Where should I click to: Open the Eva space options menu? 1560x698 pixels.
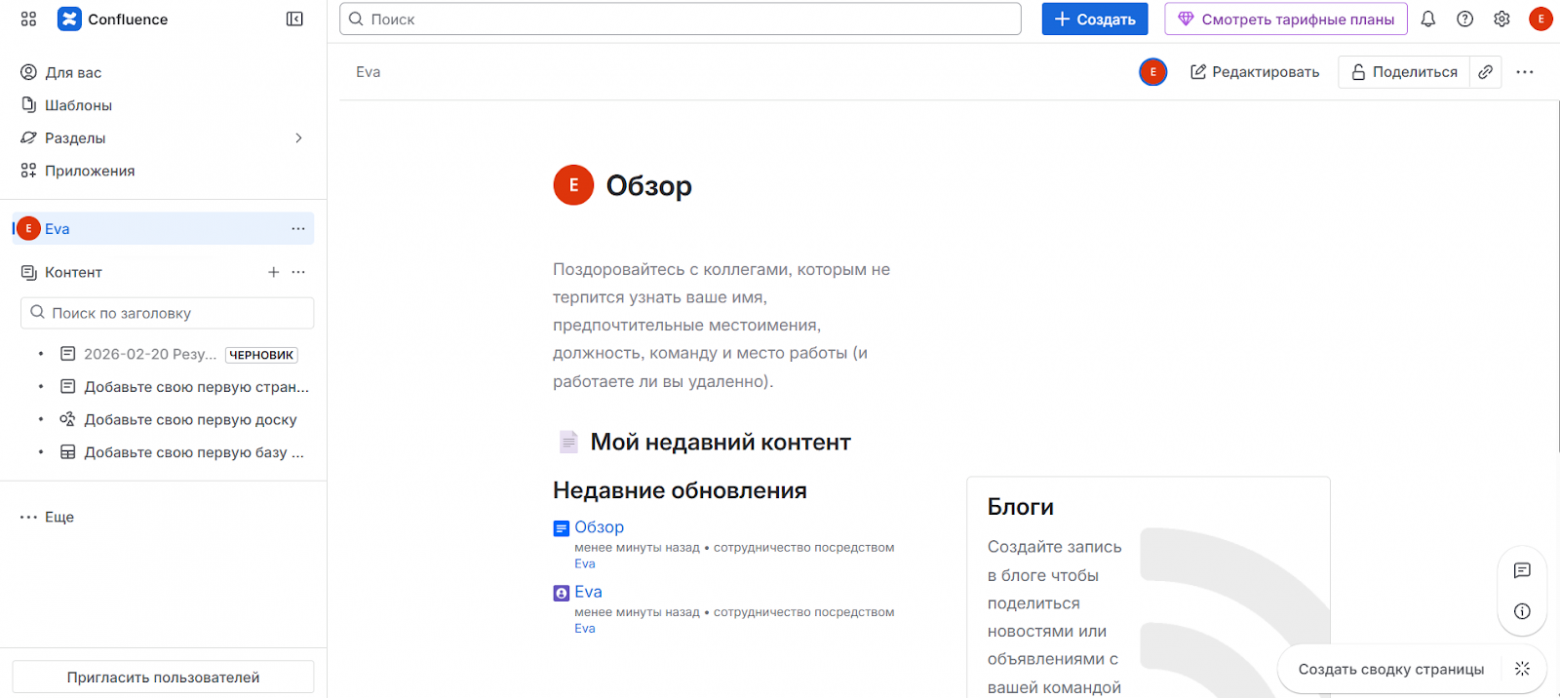[298, 229]
